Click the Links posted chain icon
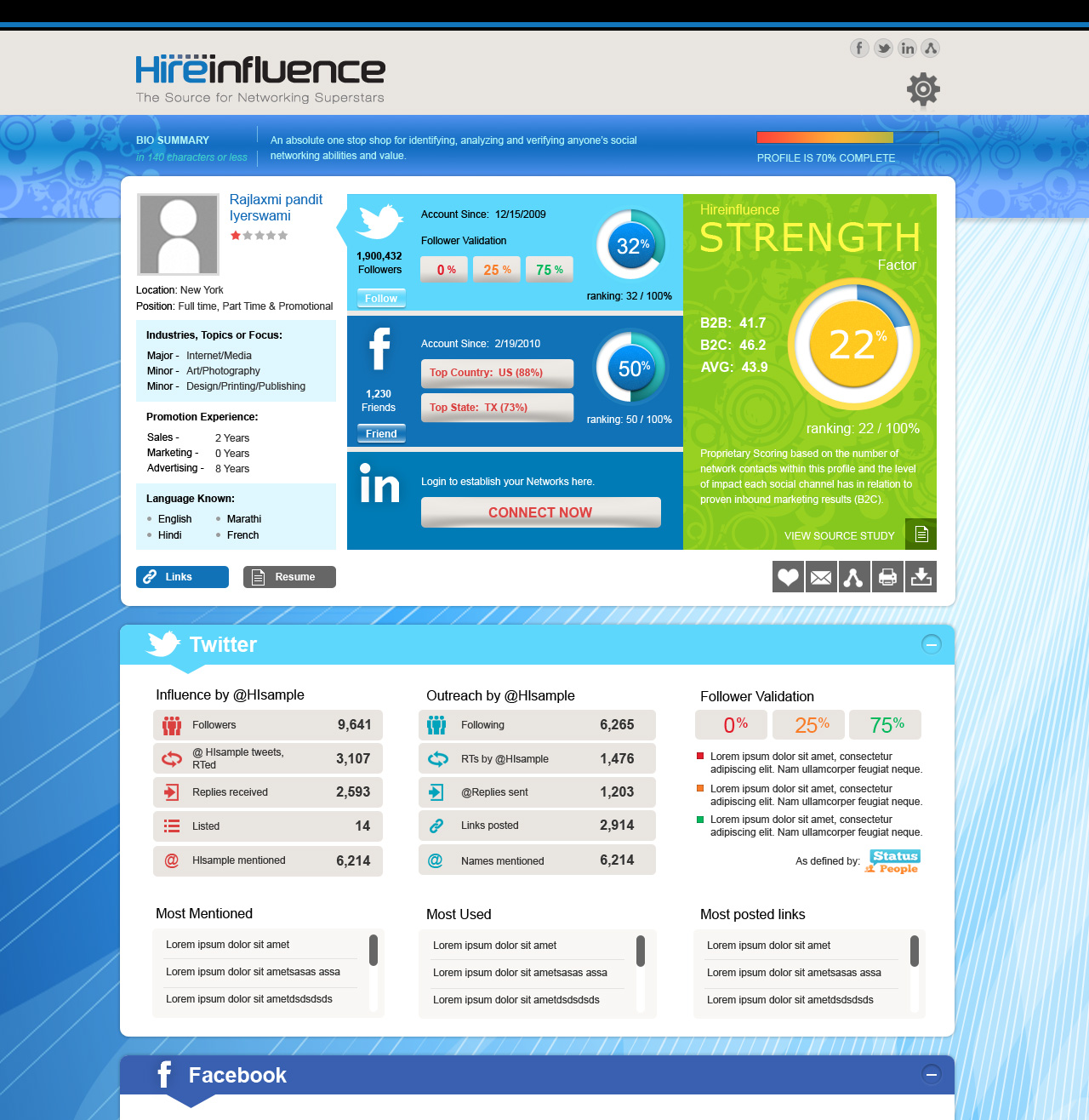1089x1120 pixels. [436, 826]
